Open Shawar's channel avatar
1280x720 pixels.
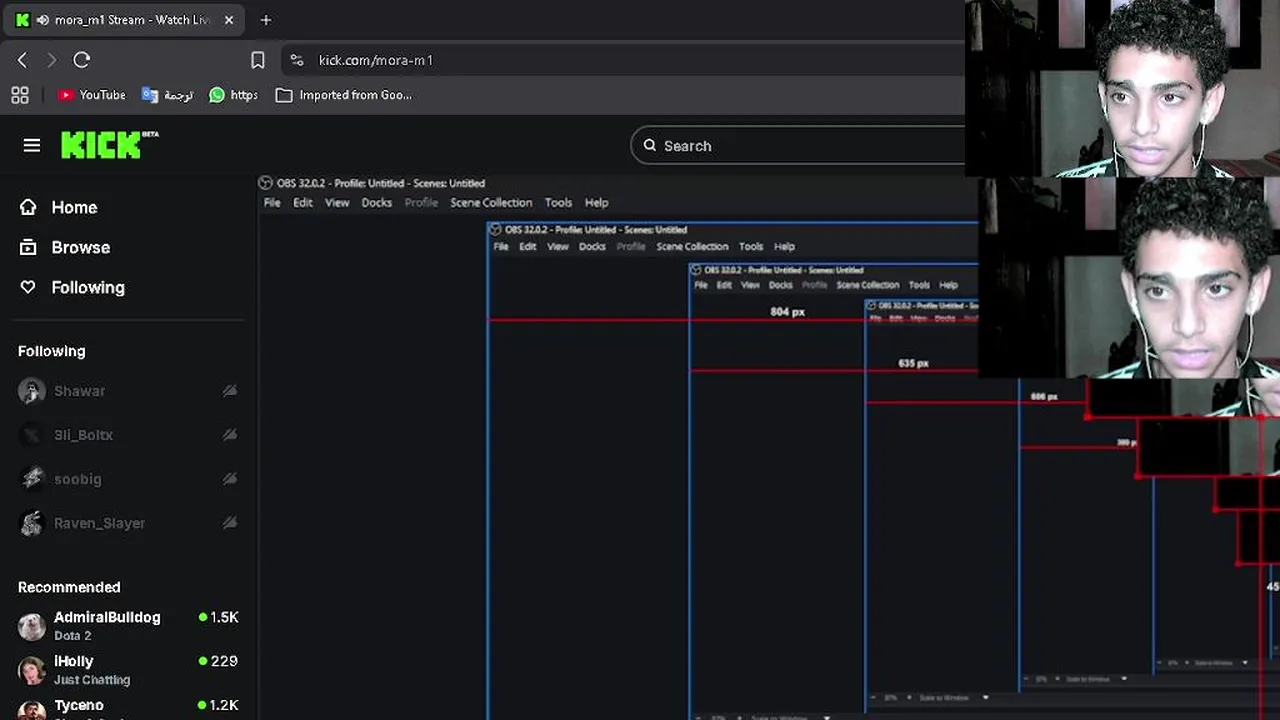[x=32, y=391]
